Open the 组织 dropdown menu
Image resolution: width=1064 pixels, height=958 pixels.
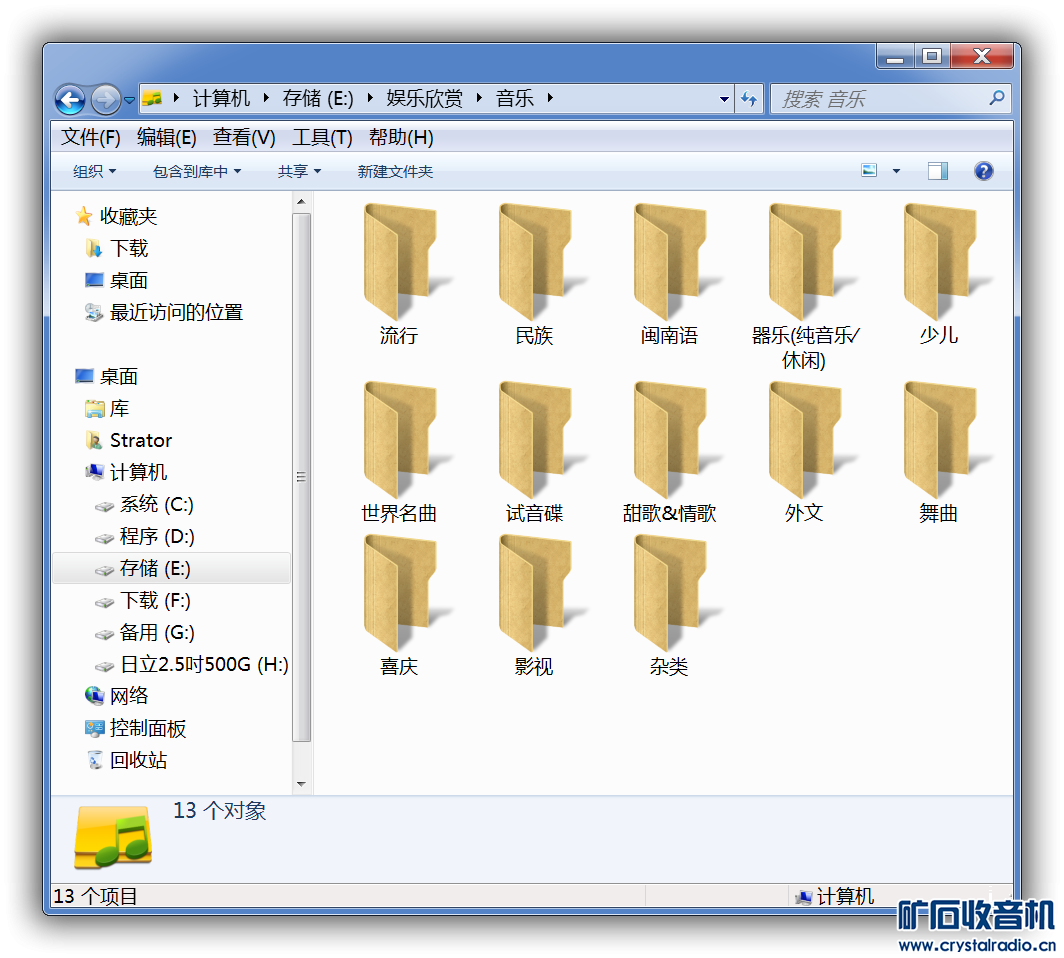94,172
